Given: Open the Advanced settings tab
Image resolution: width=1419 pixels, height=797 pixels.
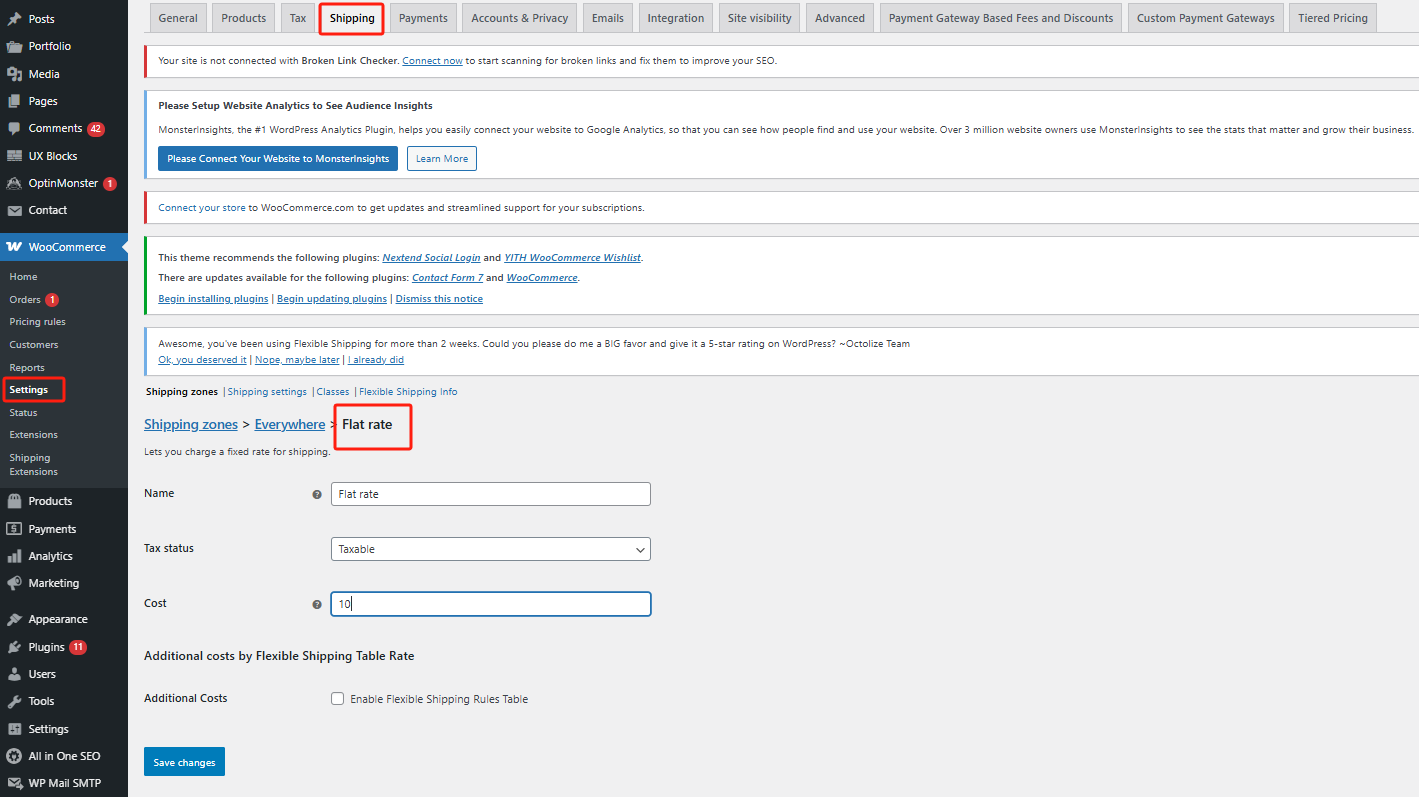Looking at the screenshot, I should tap(840, 18).
